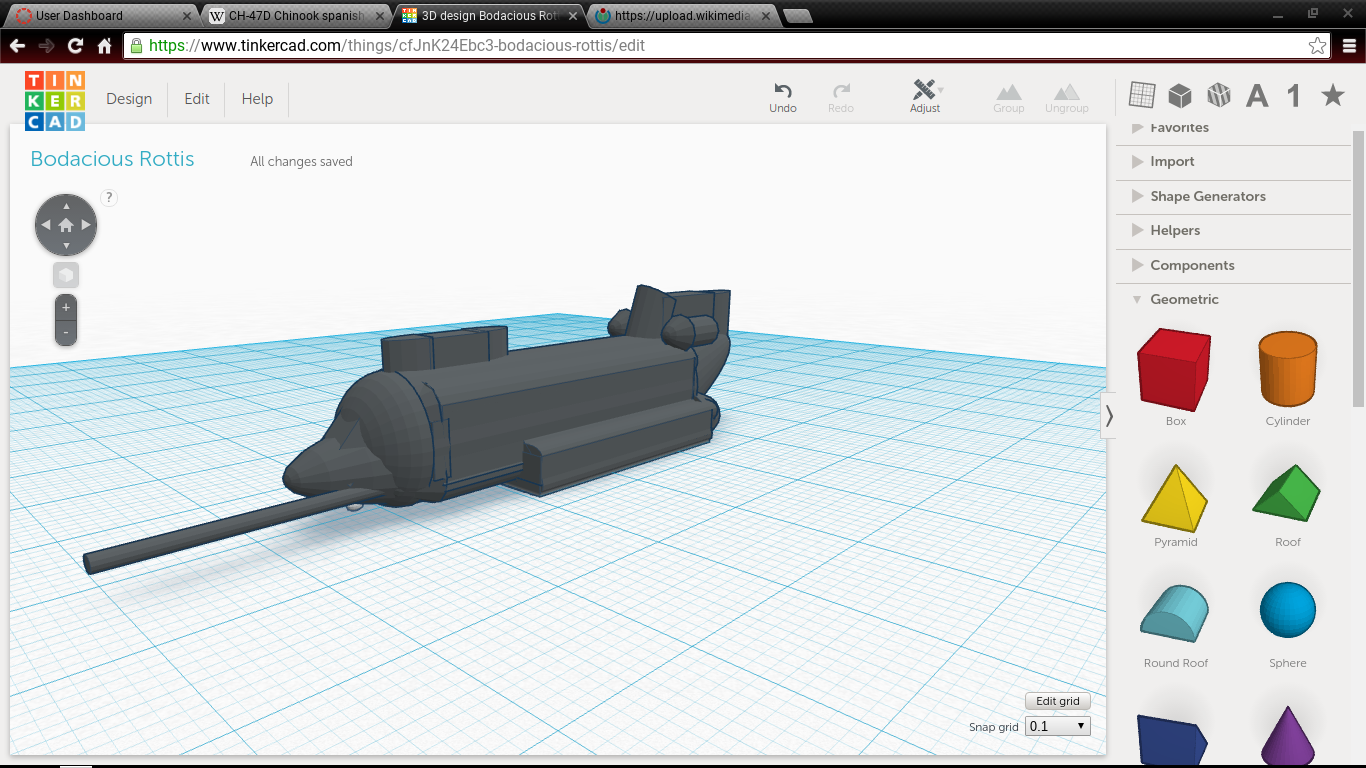Image resolution: width=1366 pixels, height=768 pixels.
Task: Bookmark this page with star
Action: click(x=1317, y=46)
